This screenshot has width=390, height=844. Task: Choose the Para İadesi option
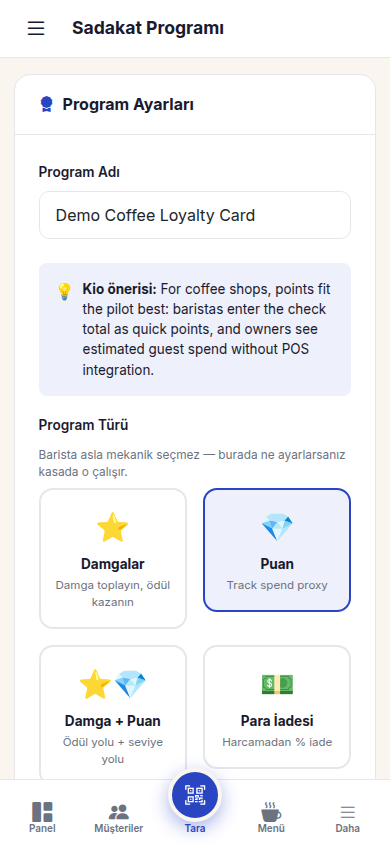coord(277,707)
